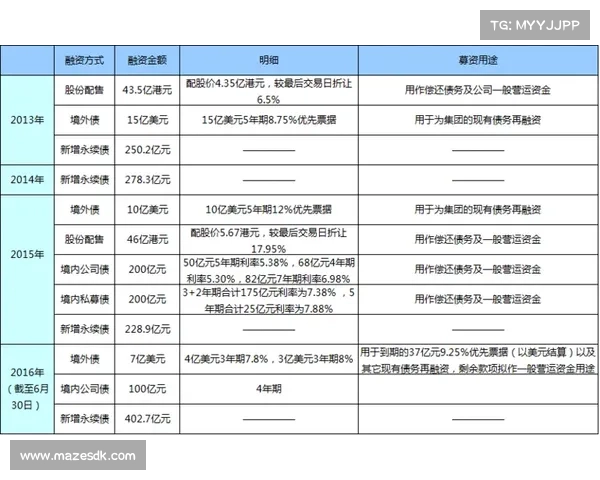Click the 402.7亿元 amount cell
Image resolution: width=600 pixels, height=480 pixels.
point(147,419)
